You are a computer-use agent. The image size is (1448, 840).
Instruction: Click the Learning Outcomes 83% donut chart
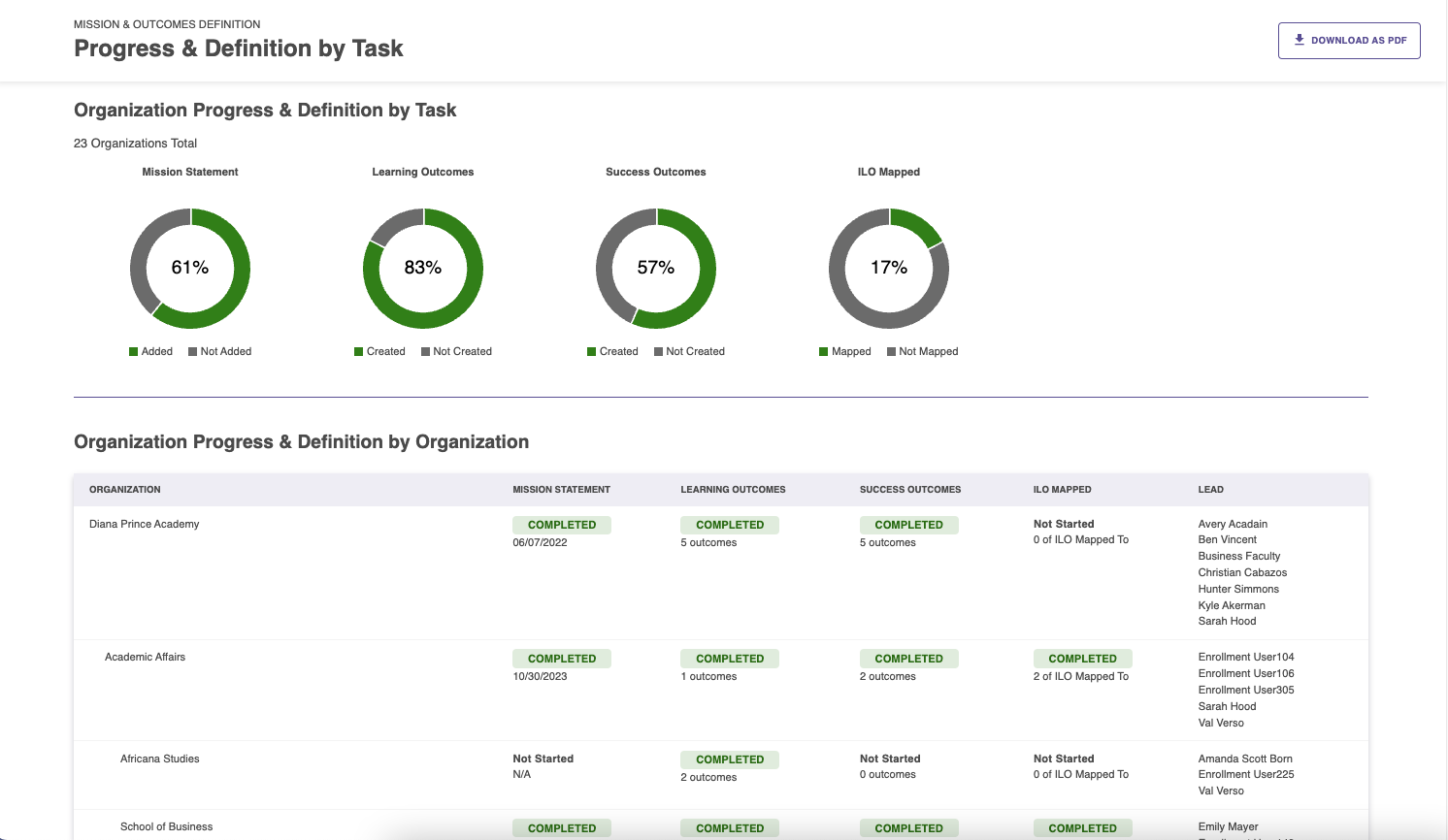(x=423, y=269)
